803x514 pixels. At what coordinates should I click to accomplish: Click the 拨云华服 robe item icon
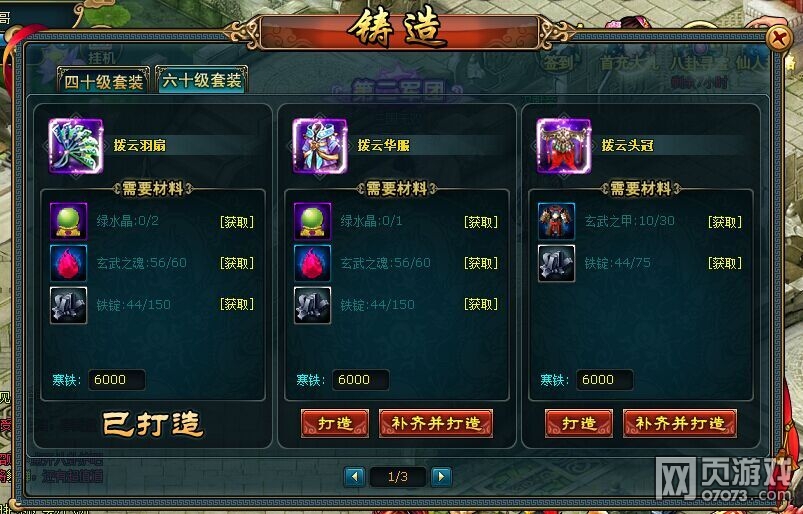tap(320, 146)
